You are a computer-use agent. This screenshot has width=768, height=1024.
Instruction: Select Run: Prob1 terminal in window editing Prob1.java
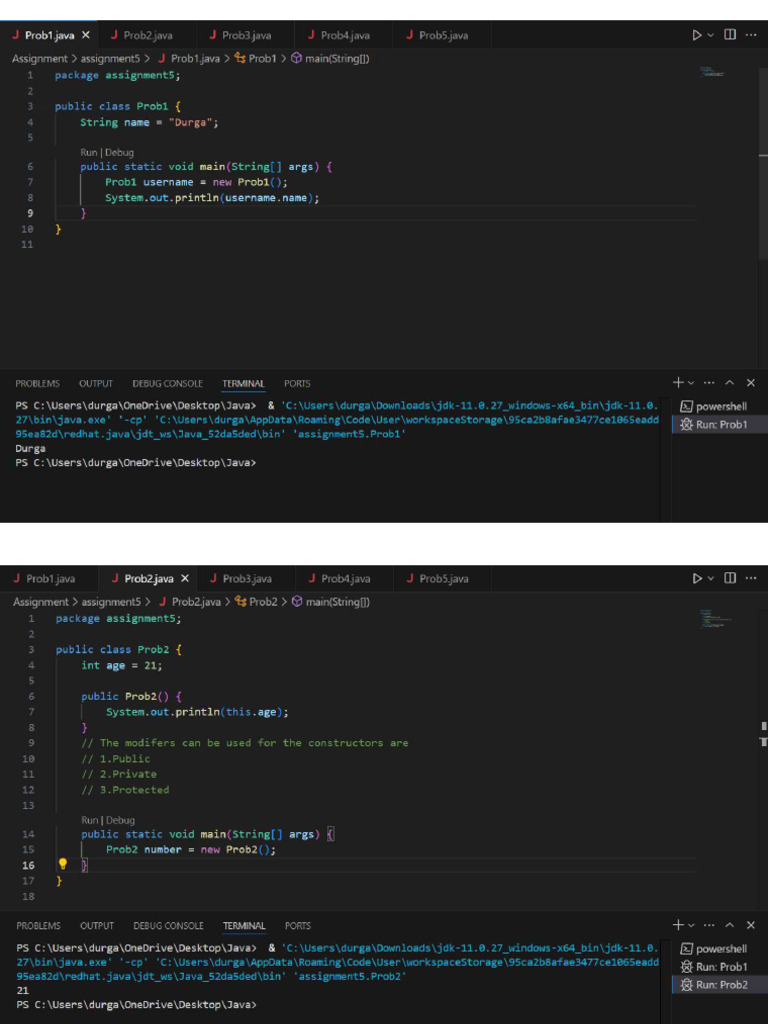pos(720,424)
